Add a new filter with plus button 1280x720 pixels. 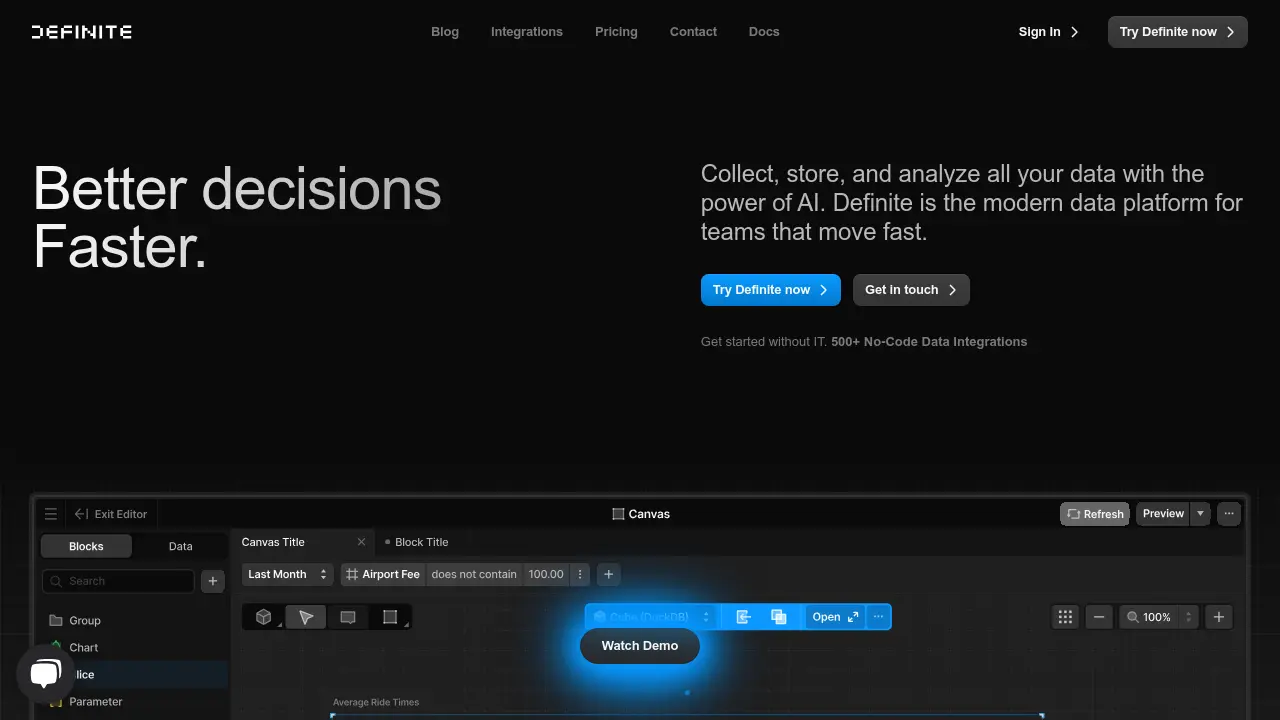coord(608,574)
